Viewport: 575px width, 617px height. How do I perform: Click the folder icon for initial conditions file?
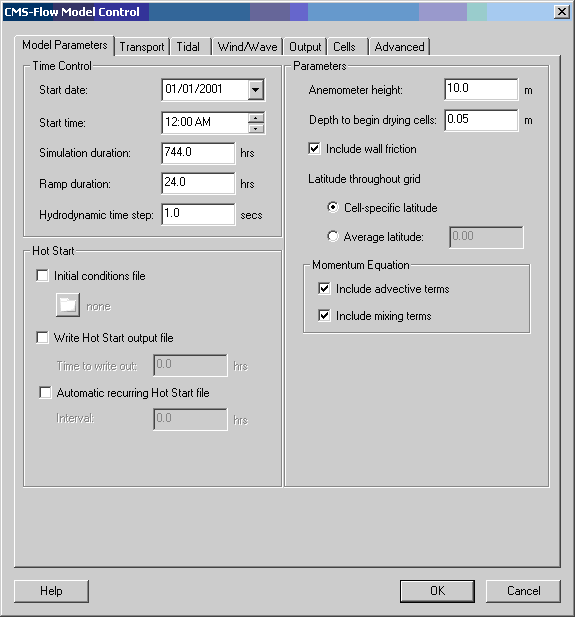click(x=68, y=305)
